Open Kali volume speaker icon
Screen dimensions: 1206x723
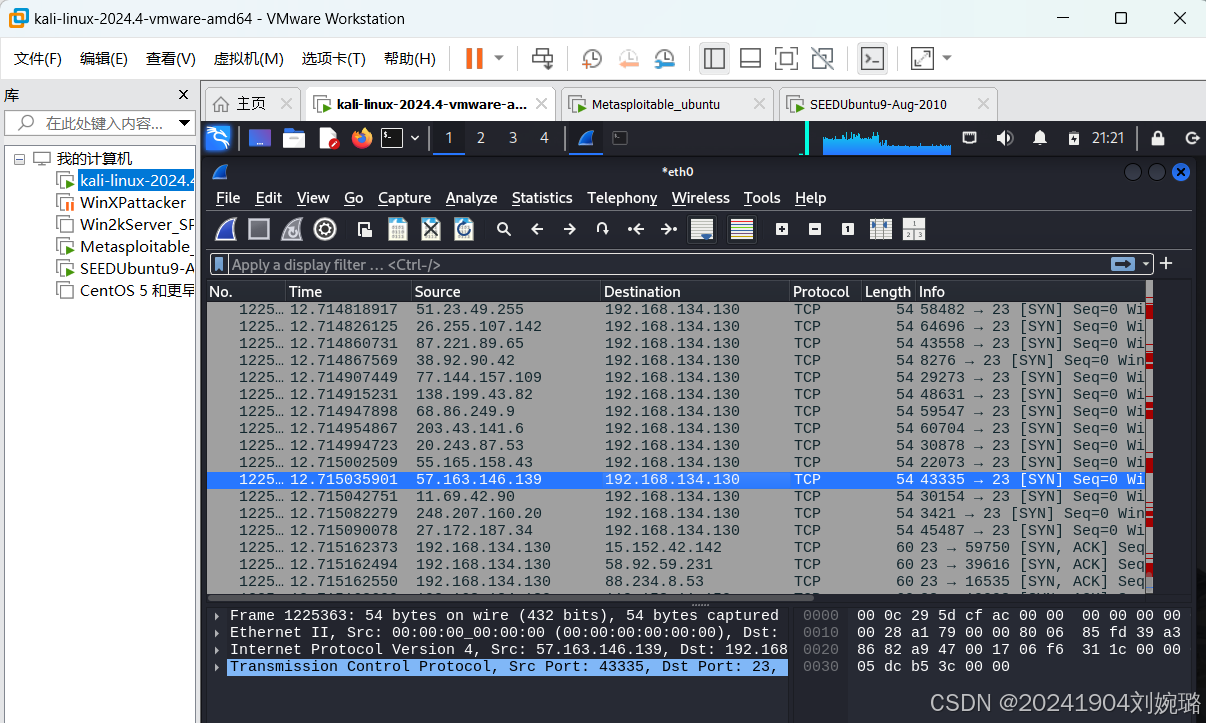point(1005,138)
